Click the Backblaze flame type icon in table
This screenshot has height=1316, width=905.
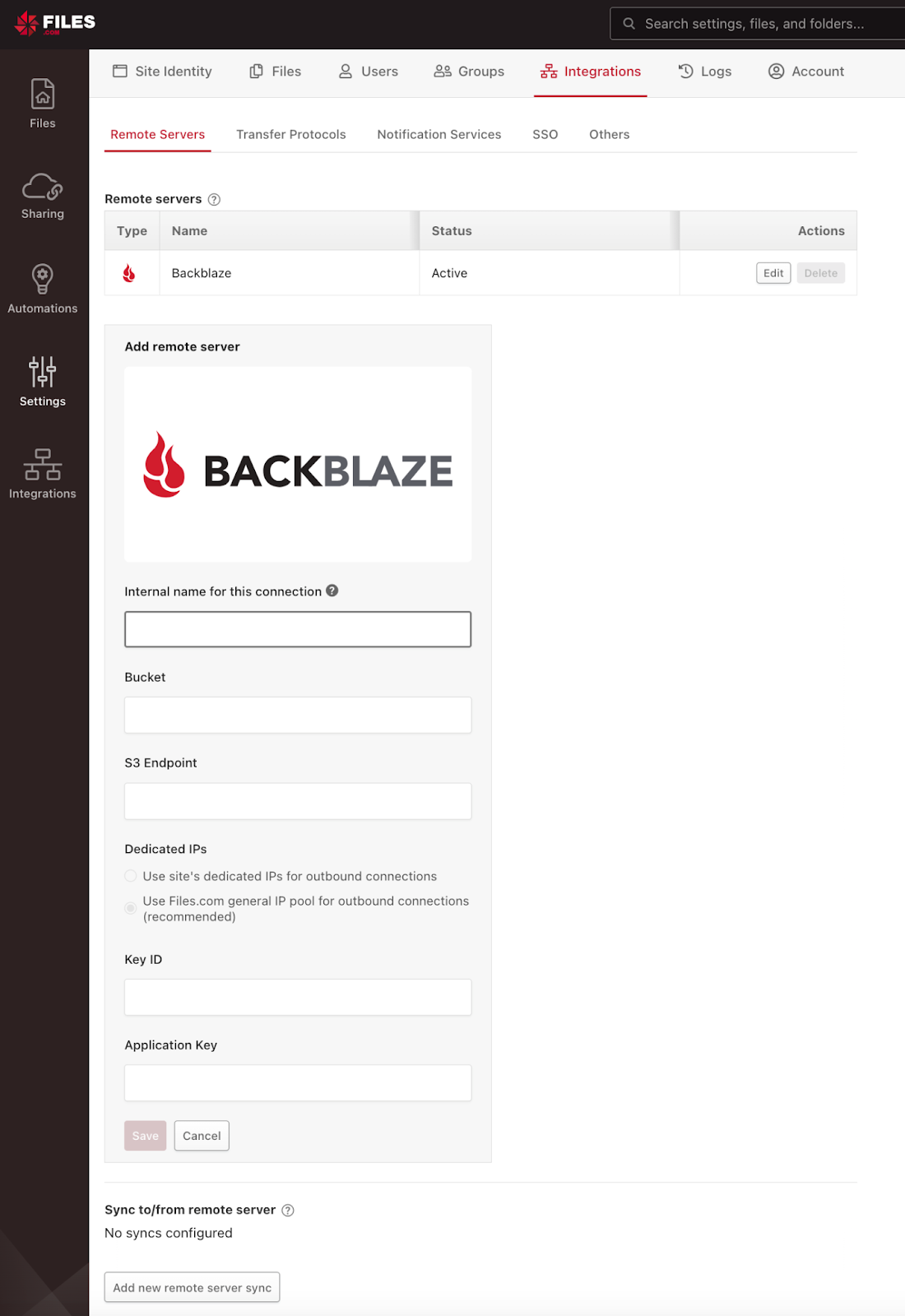[129, 273]
